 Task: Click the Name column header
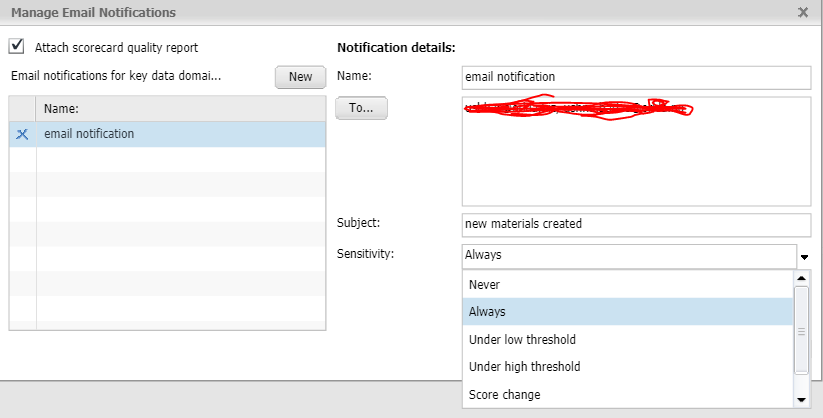[x=180, y=108]
